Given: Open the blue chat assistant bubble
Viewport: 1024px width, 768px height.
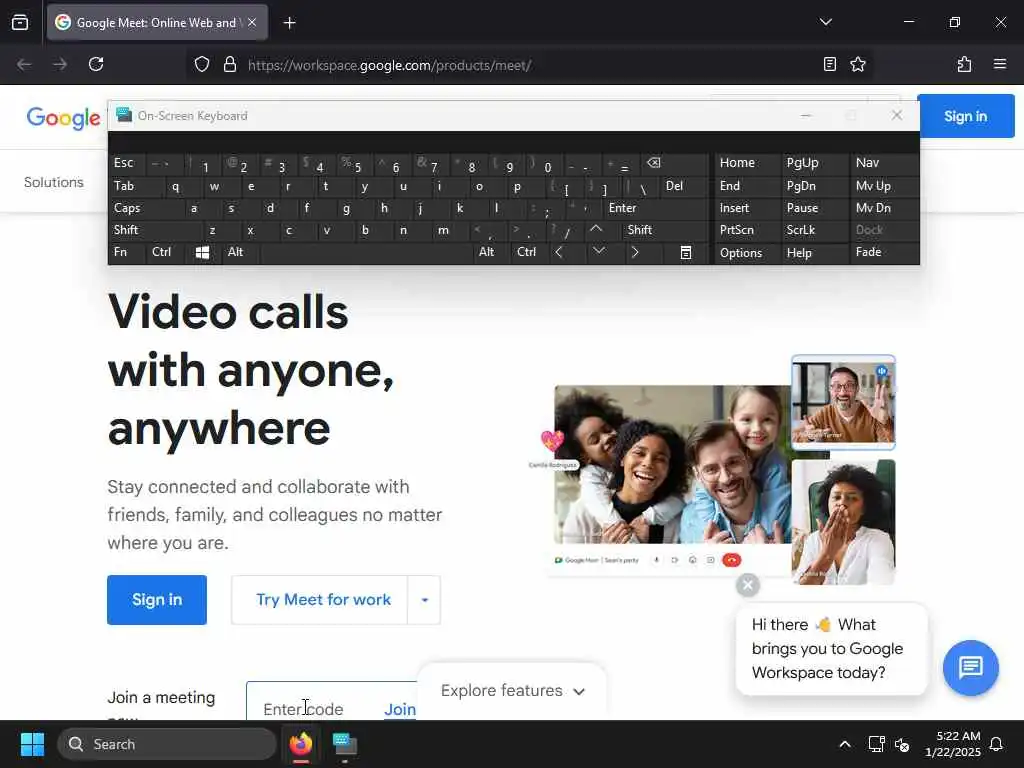Looking at the screenshot, I should [970, 667].
